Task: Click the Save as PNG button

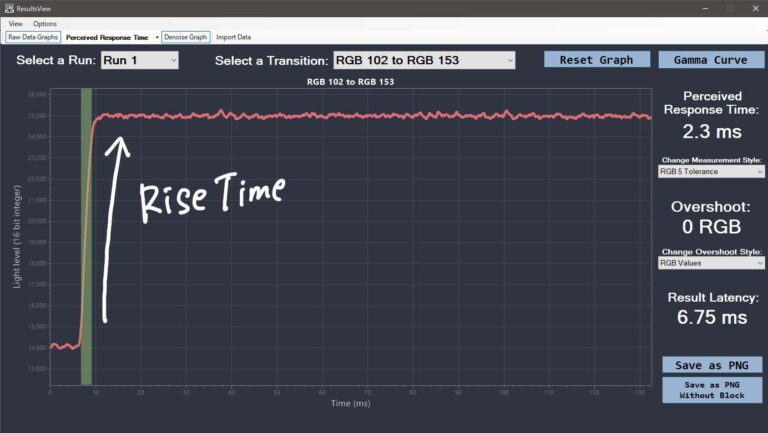Action: [x=711, y=364]
